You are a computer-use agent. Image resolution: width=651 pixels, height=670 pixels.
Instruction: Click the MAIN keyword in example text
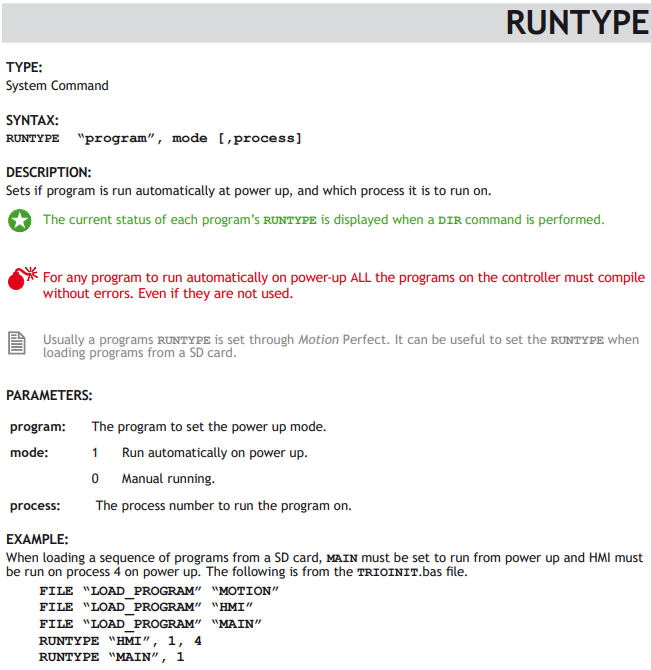tap(342, 558)
